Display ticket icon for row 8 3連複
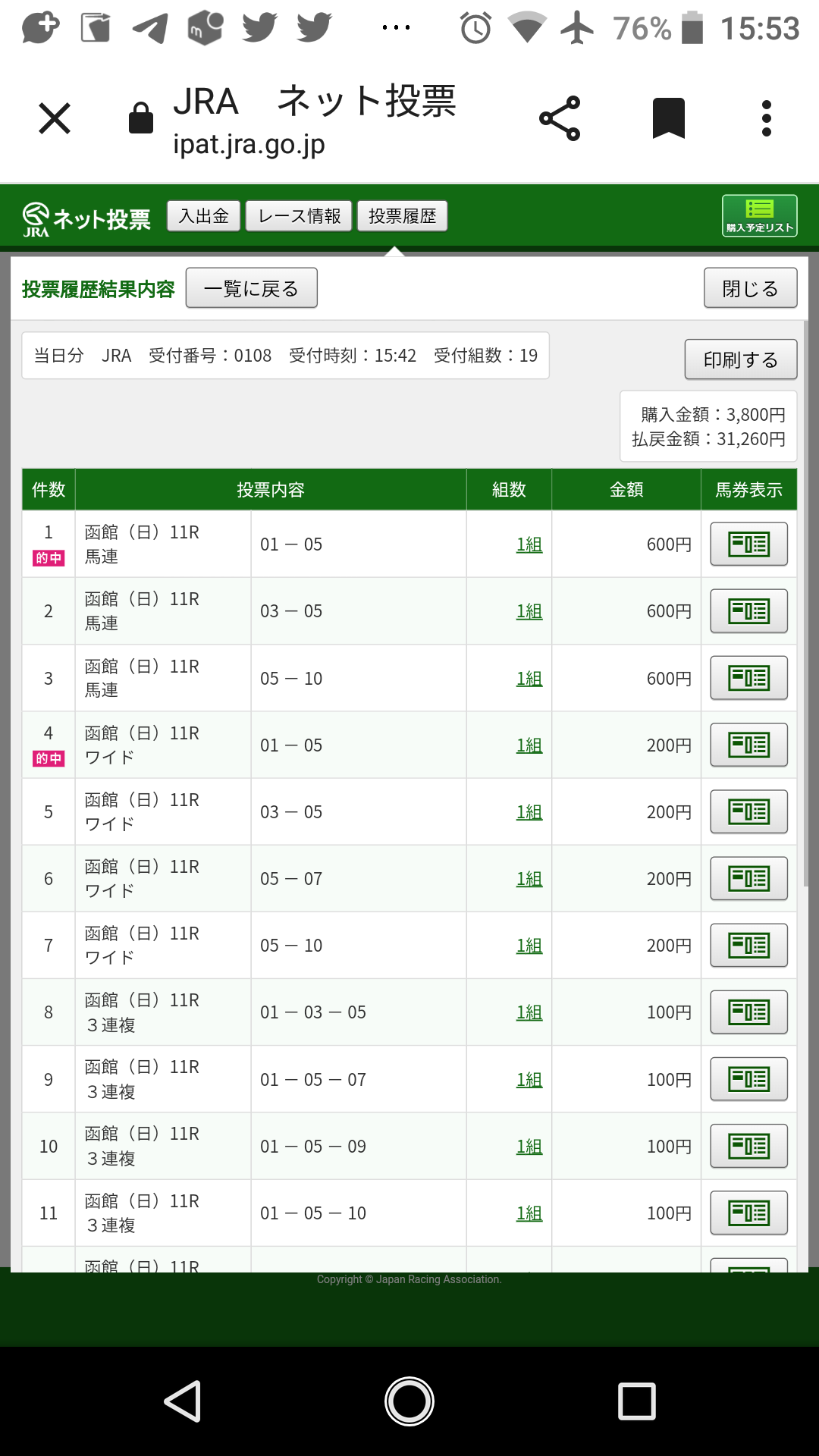The image size is (819, 1456). coord(748,1012)
